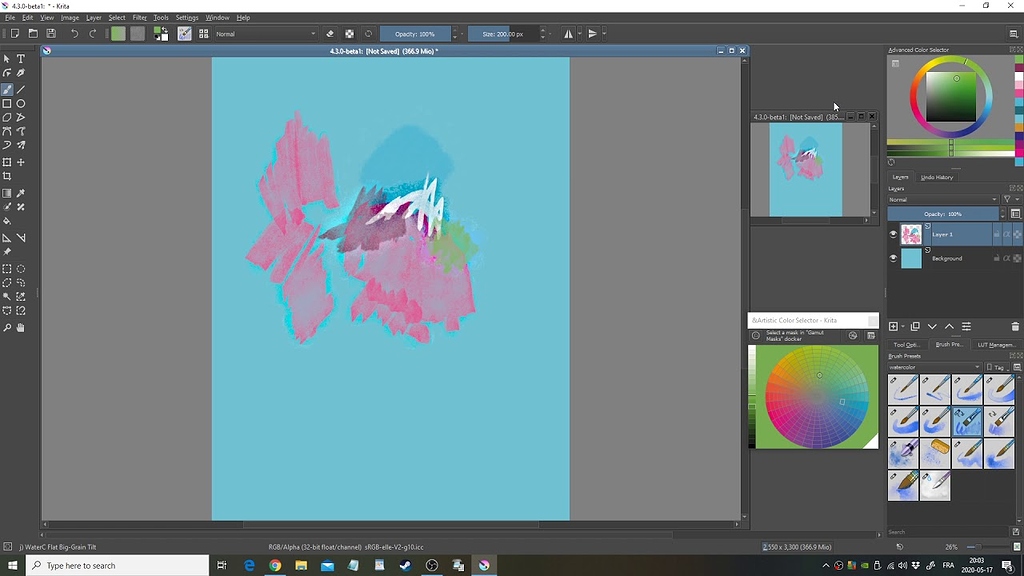
Task: Open the blending mode dropdown in Layers
Action: click(x=945, y=199)
